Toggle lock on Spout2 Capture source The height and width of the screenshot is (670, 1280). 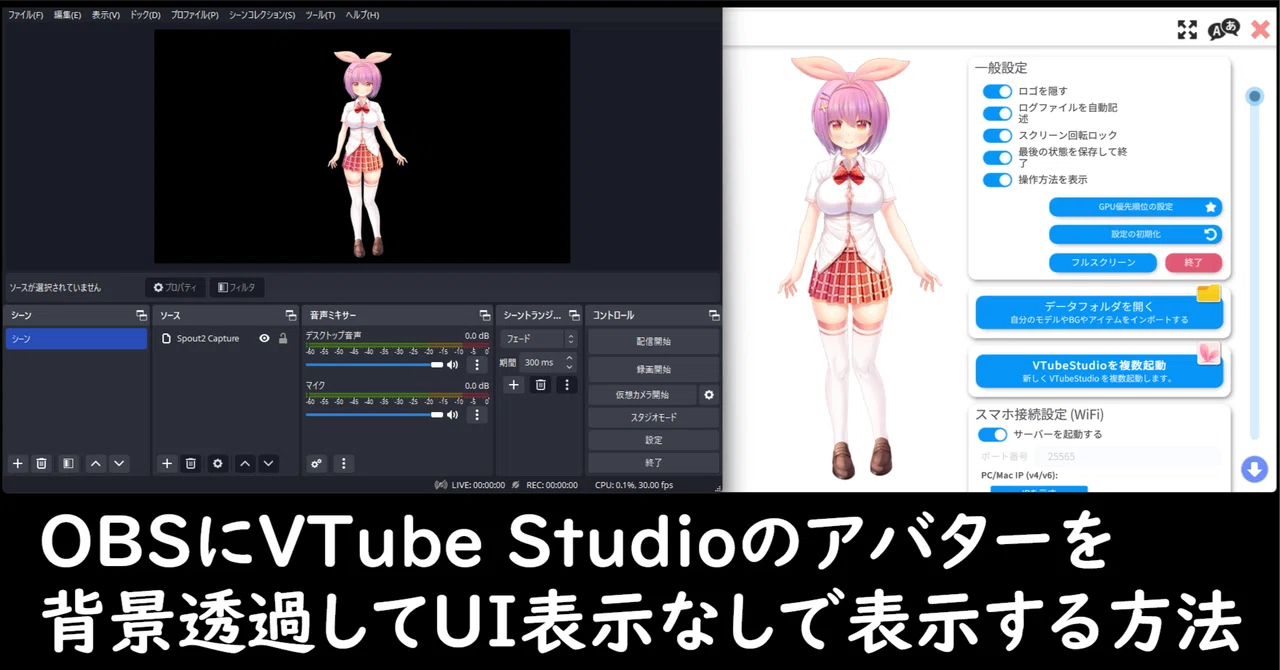pos(283,338)
